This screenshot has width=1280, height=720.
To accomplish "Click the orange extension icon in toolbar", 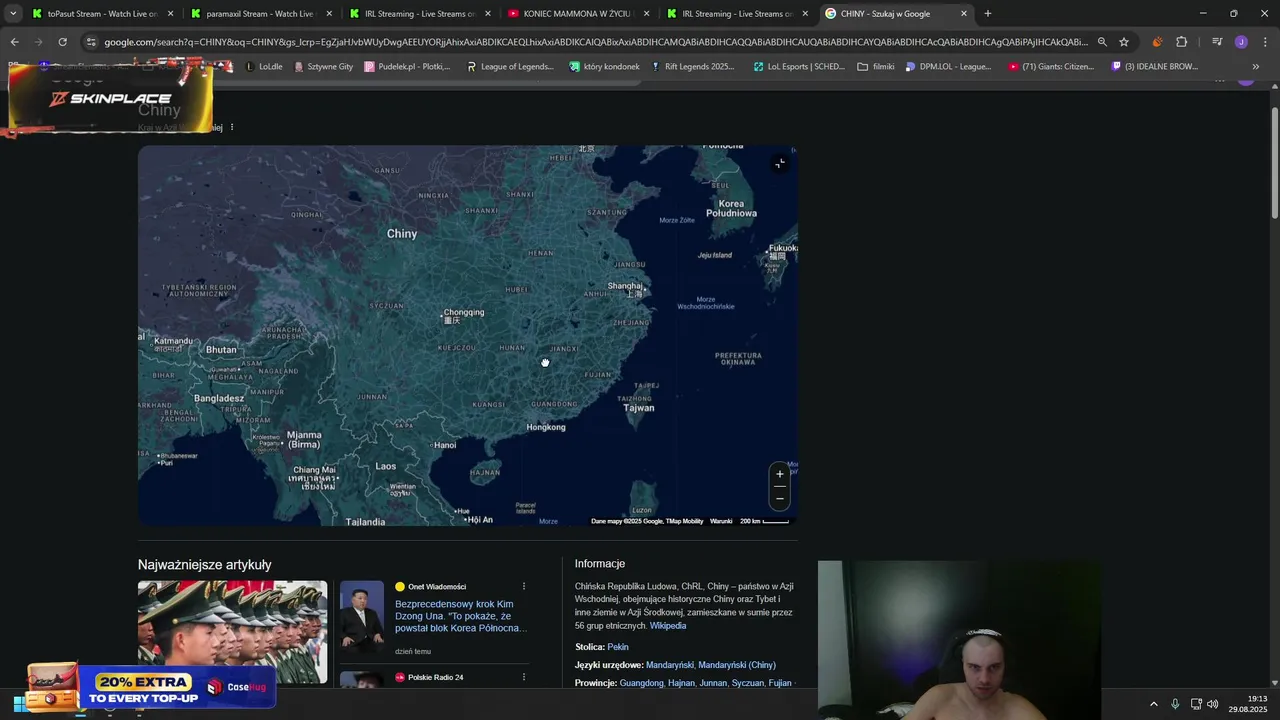I will coord(1157,42).
